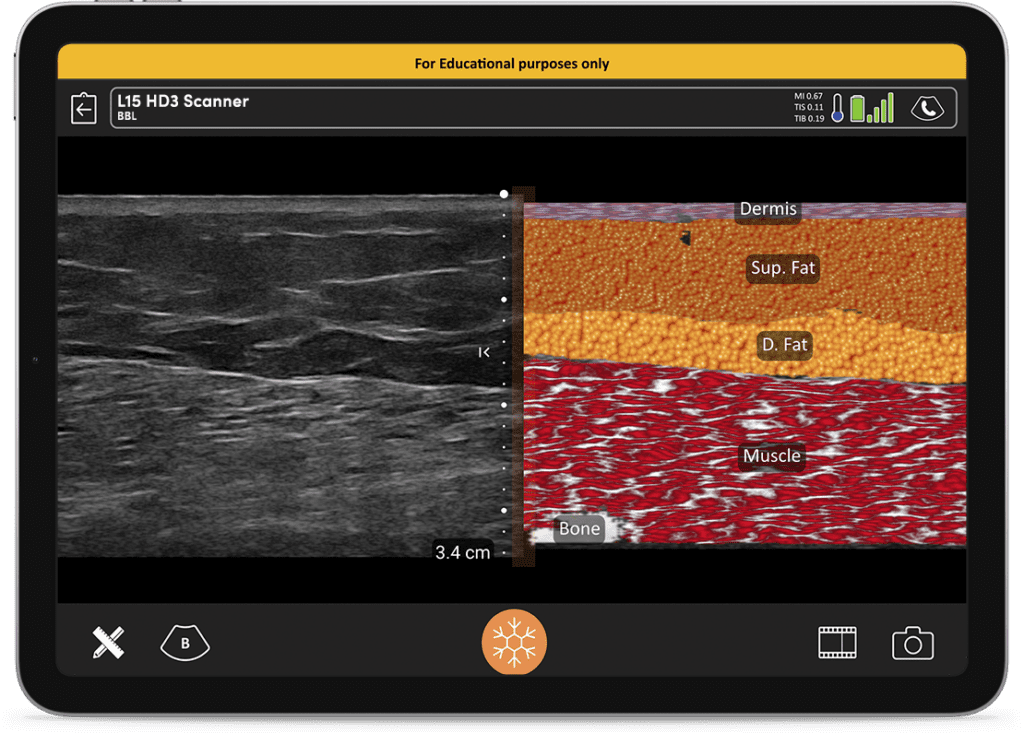Select the B-mode imaging icon
Screen dimensions: 1024x733
pyautogui.click(x=185, y=643)
